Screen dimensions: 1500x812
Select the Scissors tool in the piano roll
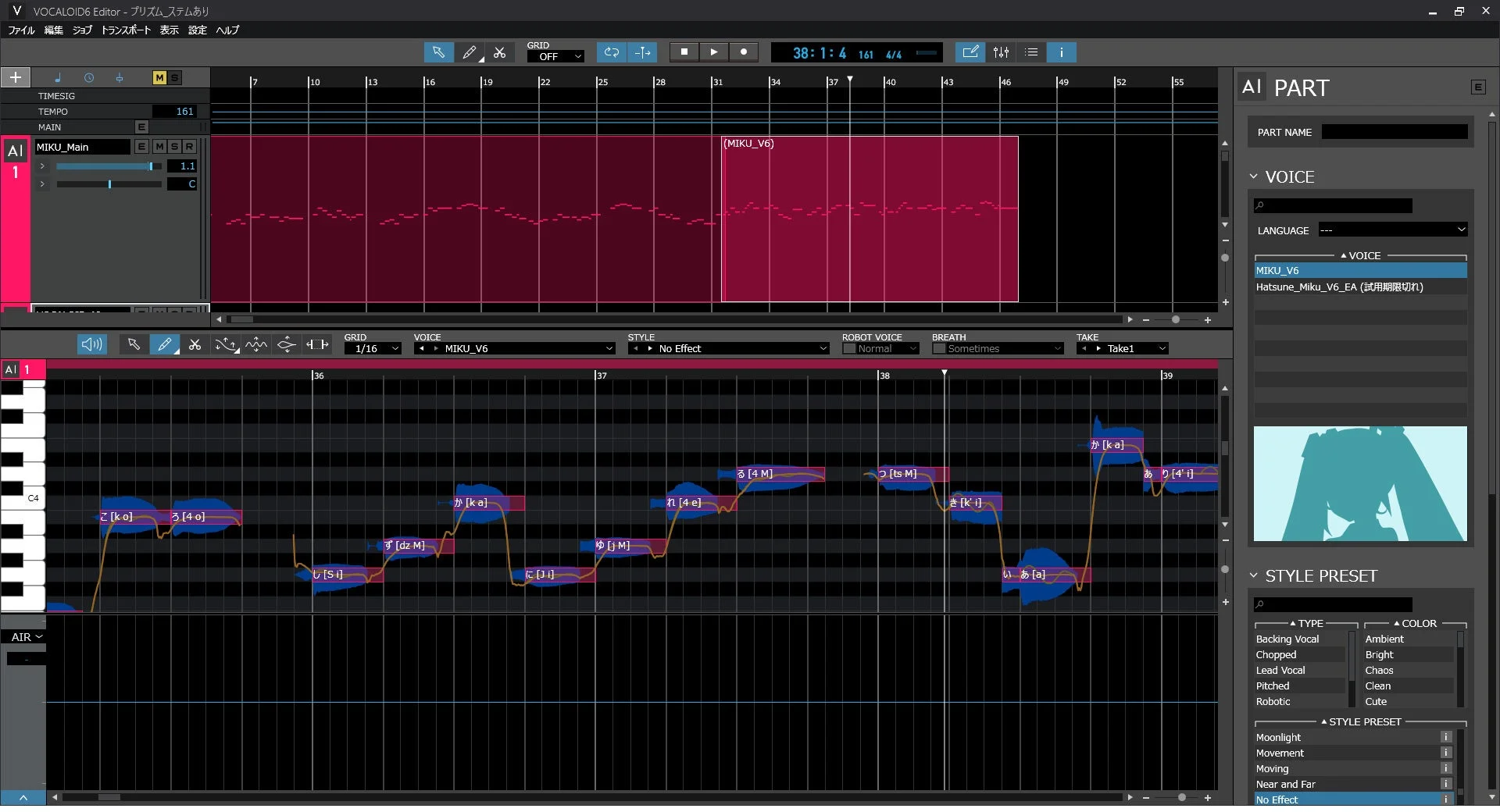point(195,344)
